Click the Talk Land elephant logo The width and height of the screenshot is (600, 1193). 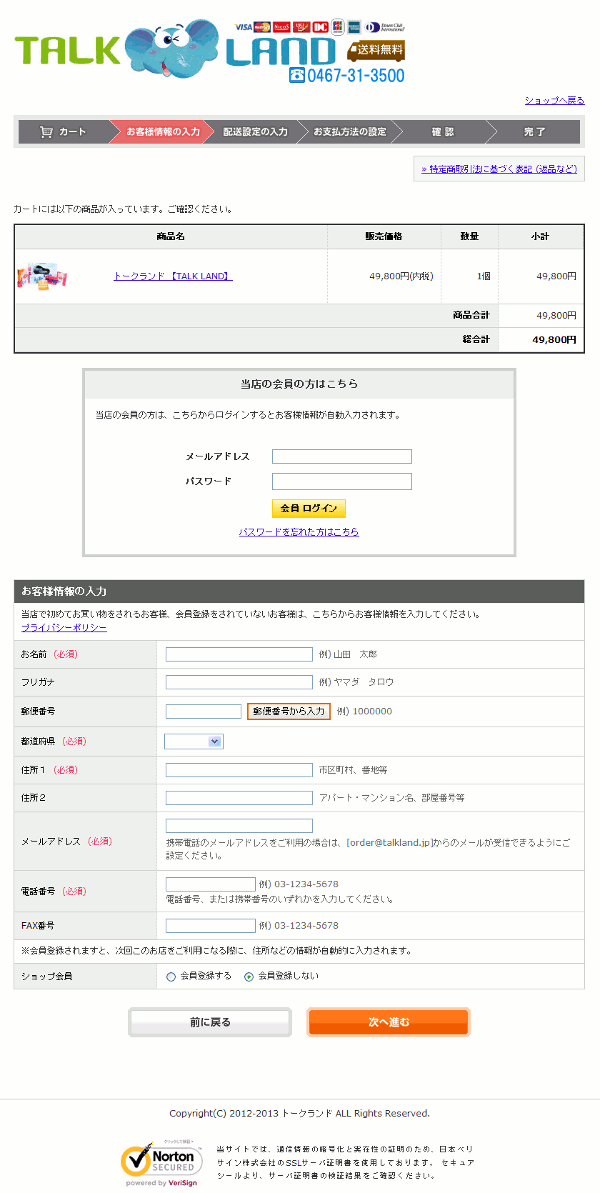coord(172,47)
